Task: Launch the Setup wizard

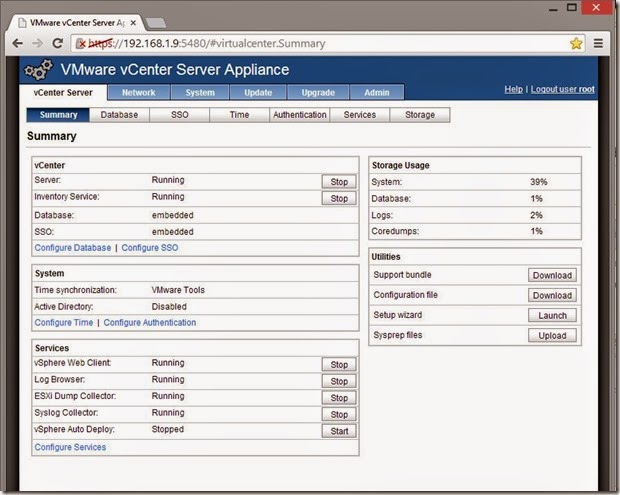Action: pos(552,316)
